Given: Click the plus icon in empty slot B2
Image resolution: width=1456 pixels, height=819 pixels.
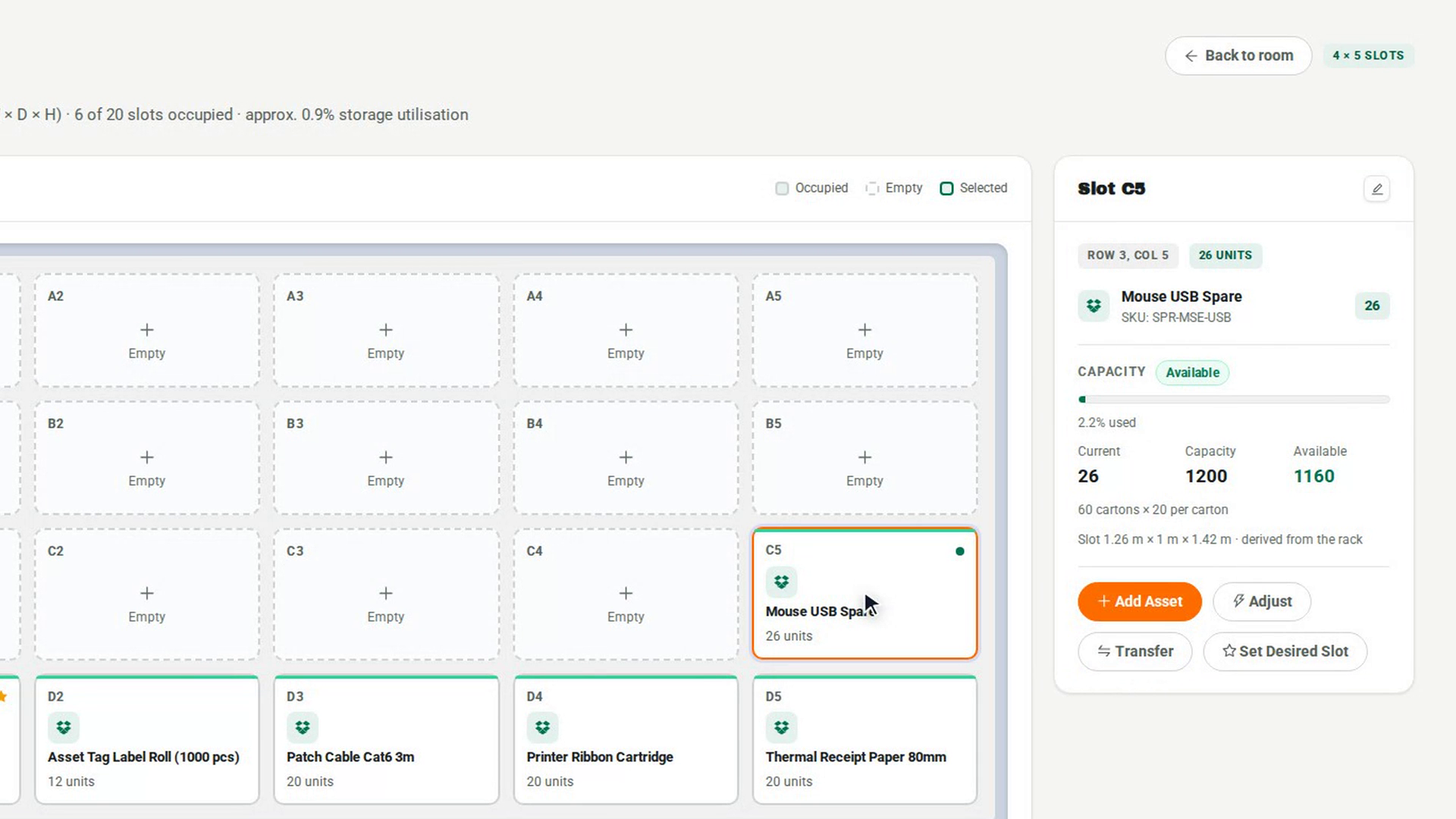Looking at the screenshot, I should 146,457.
